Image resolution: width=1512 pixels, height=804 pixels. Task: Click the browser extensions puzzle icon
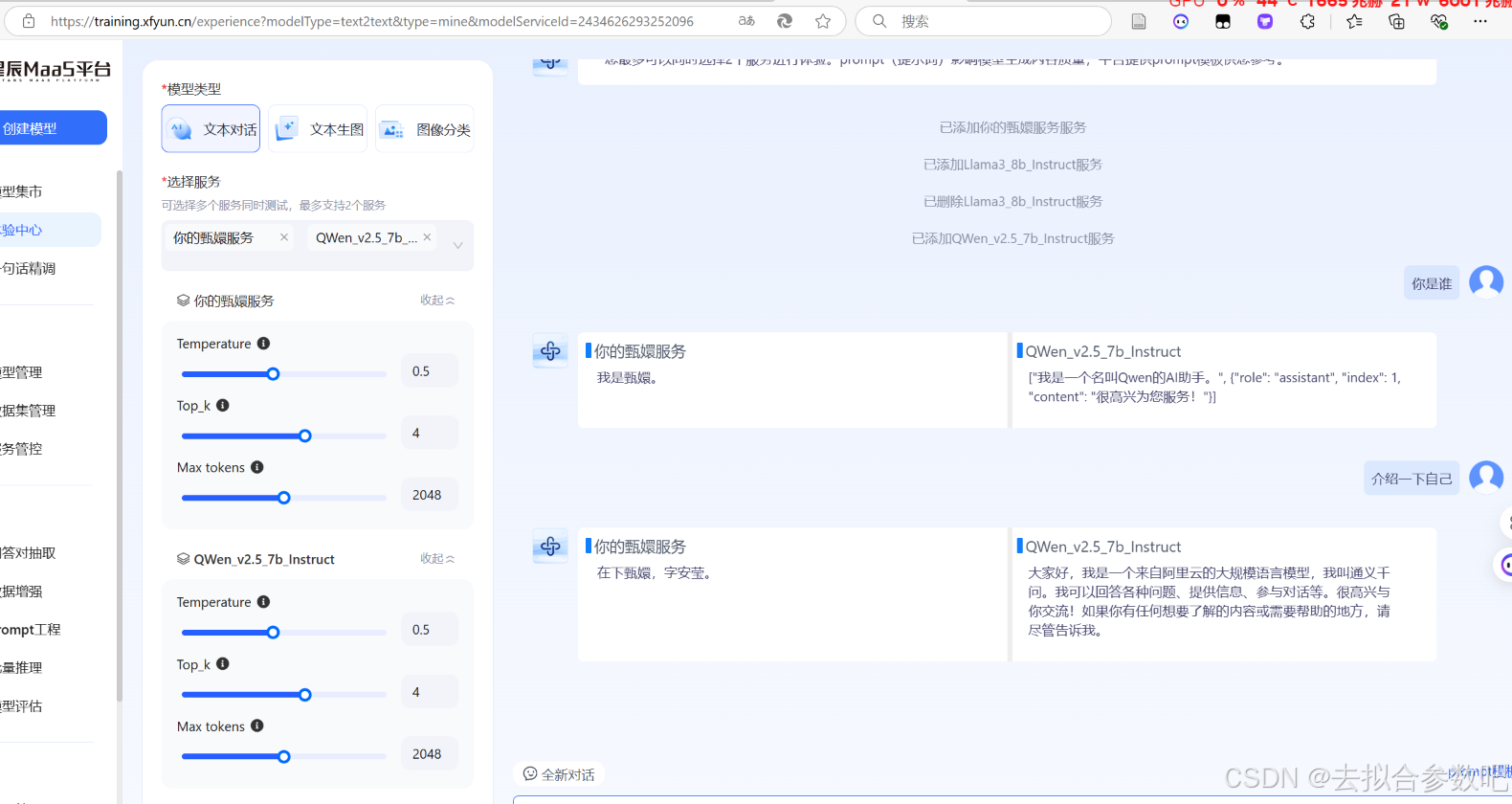[x=1307, y=21]
